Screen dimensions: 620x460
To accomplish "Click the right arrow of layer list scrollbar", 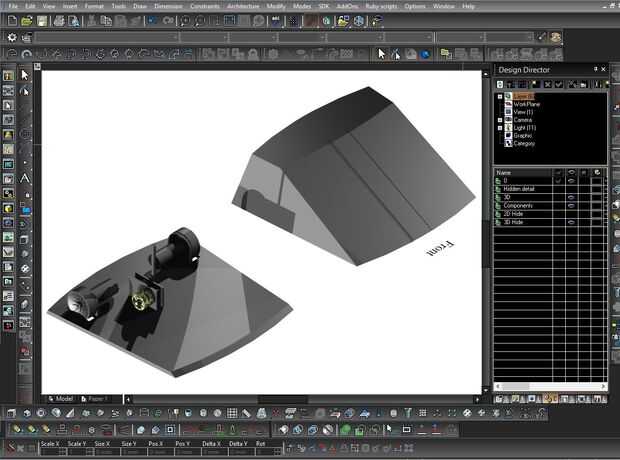I will click(x=603, y=386).
